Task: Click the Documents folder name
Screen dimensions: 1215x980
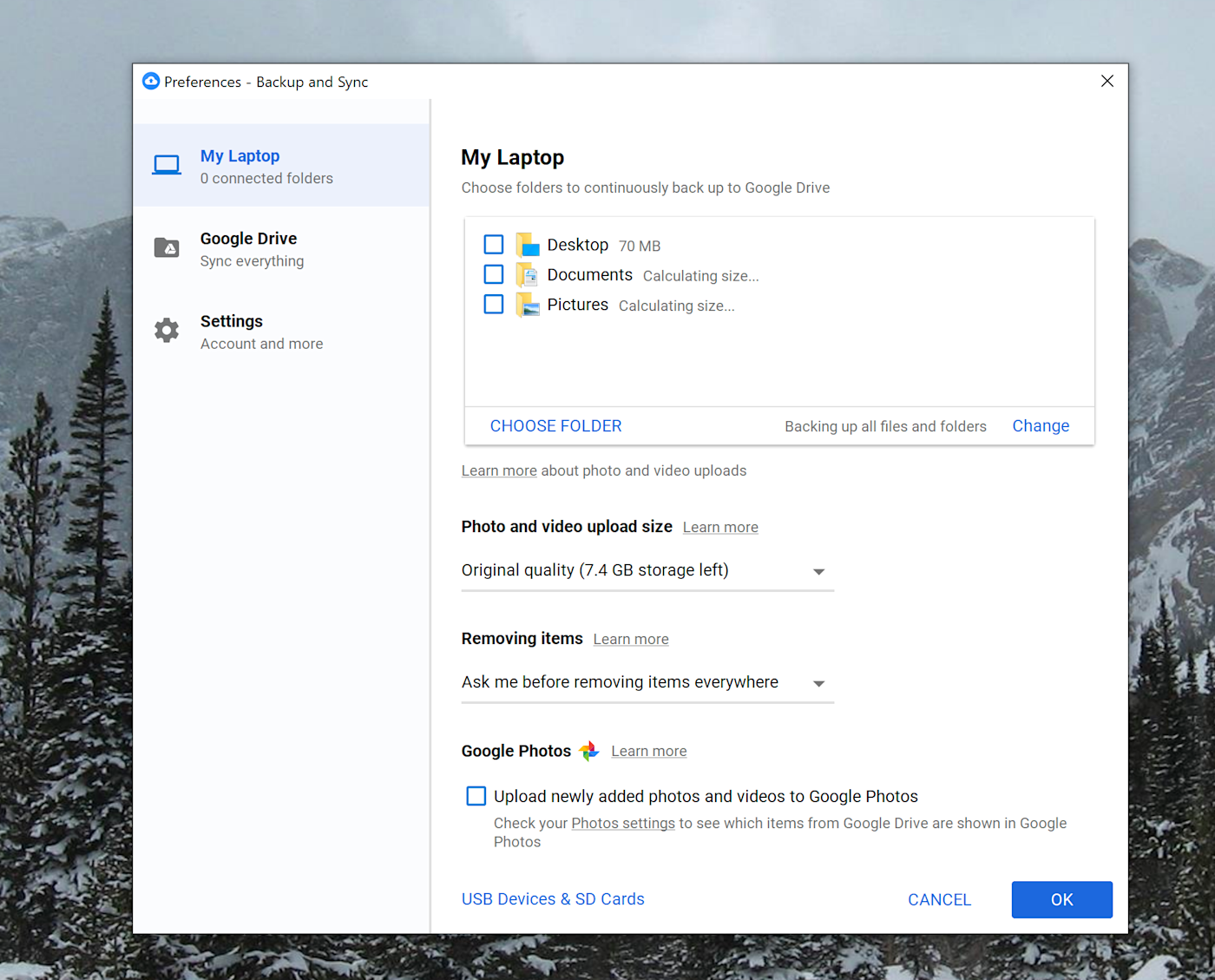Action: click(x=590, y=275)
